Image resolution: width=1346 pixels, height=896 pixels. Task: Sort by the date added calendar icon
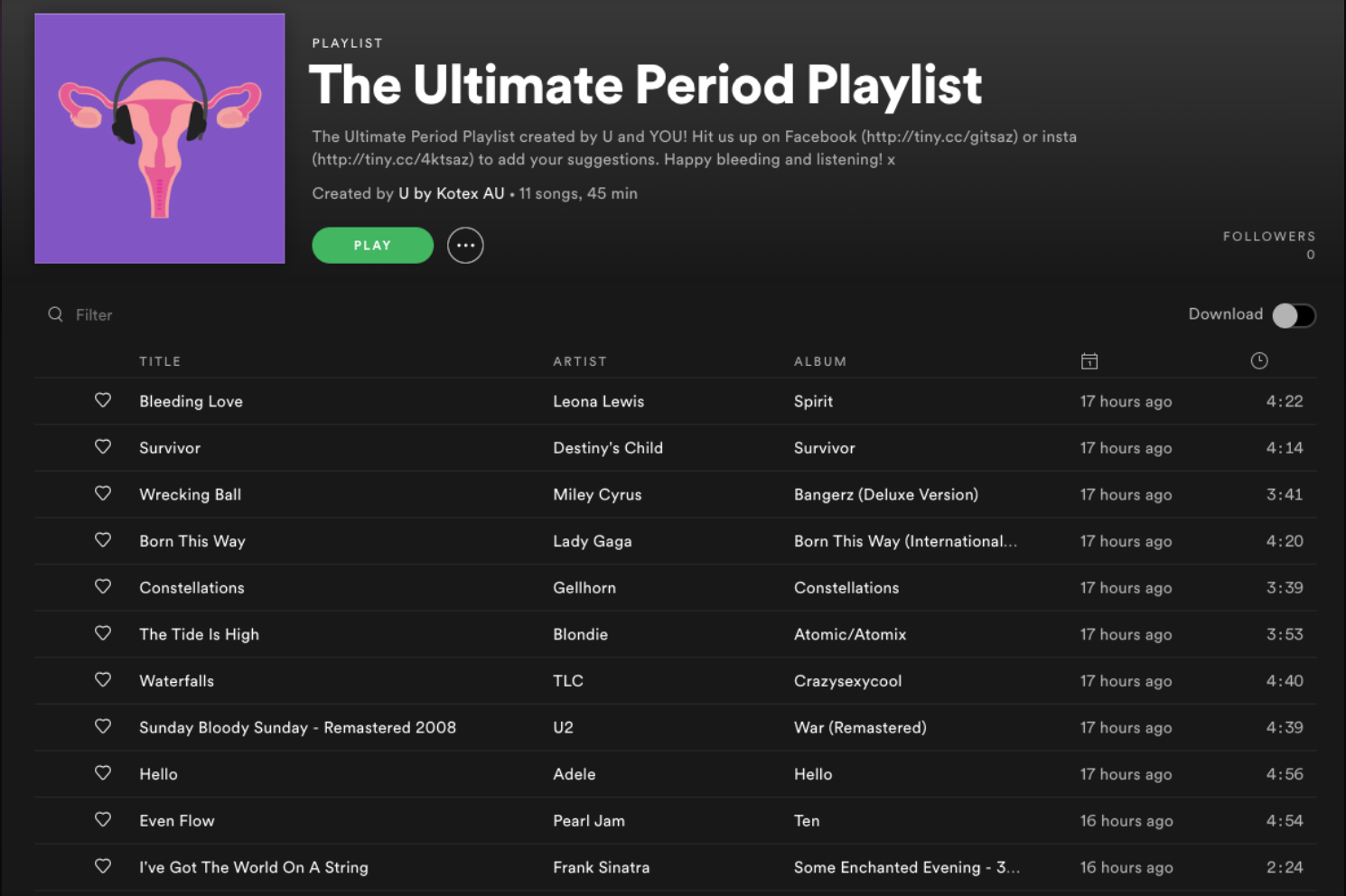(x=1089, y=361)
